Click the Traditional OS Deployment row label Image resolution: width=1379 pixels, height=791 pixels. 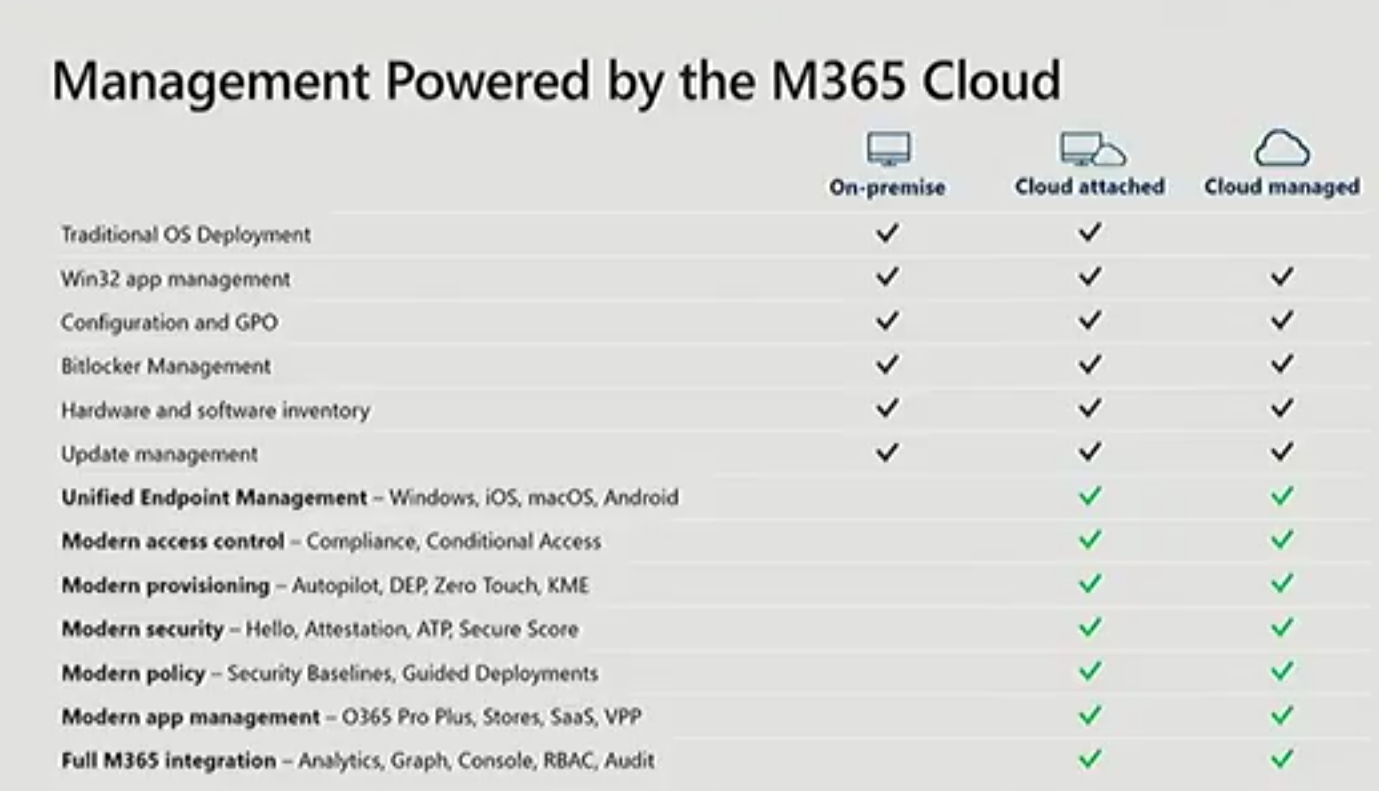coord(186,235)
